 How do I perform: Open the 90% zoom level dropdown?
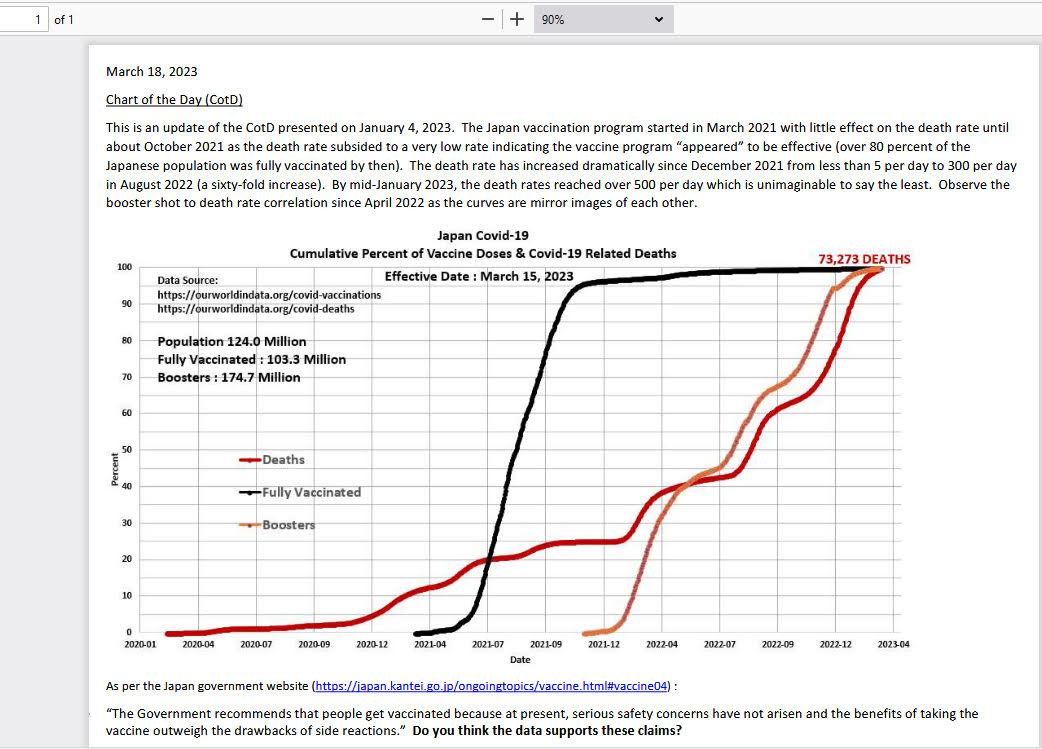pyautogui.click(x=603, y=19)
